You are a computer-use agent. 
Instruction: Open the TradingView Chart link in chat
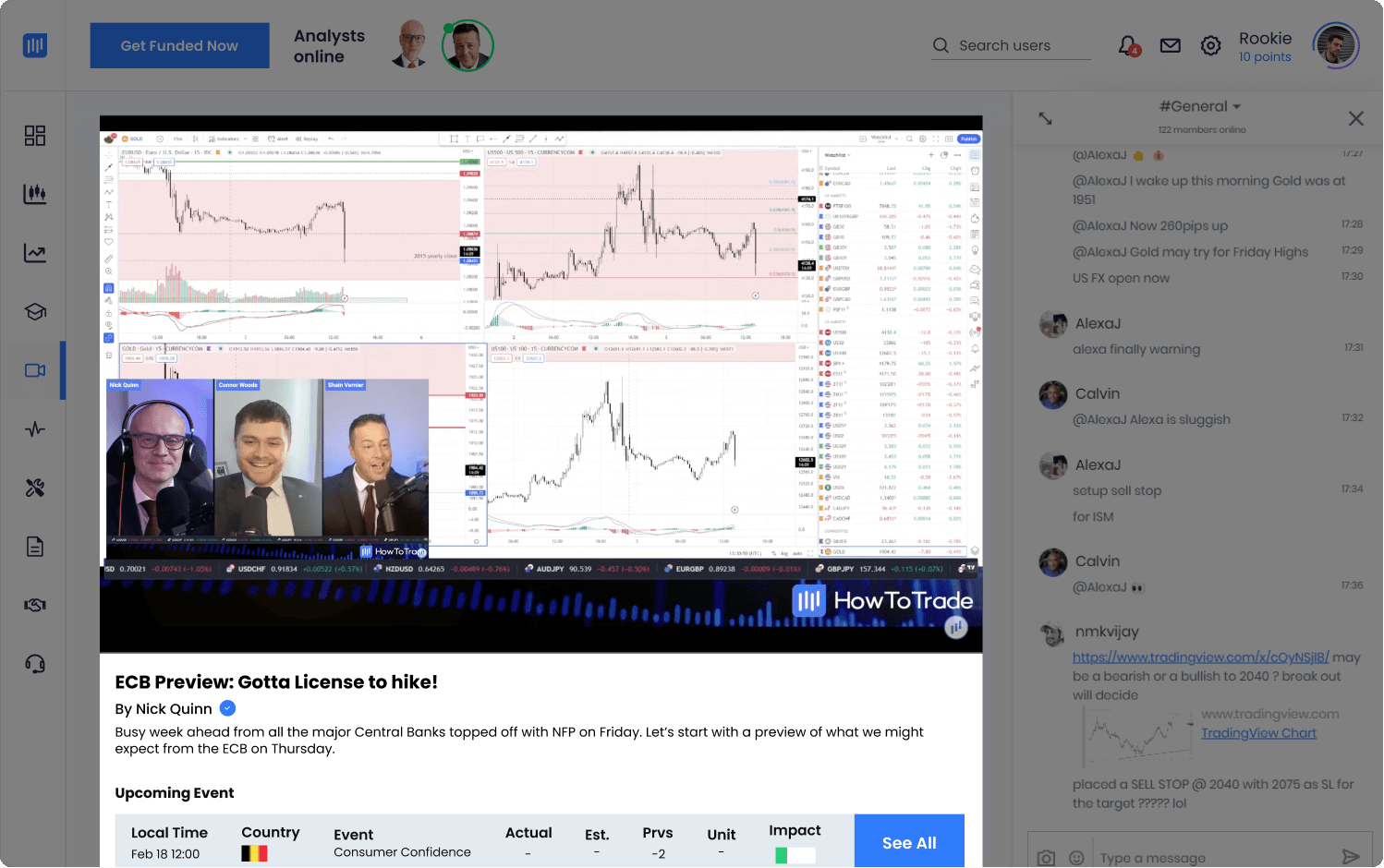click(1258, 733)
